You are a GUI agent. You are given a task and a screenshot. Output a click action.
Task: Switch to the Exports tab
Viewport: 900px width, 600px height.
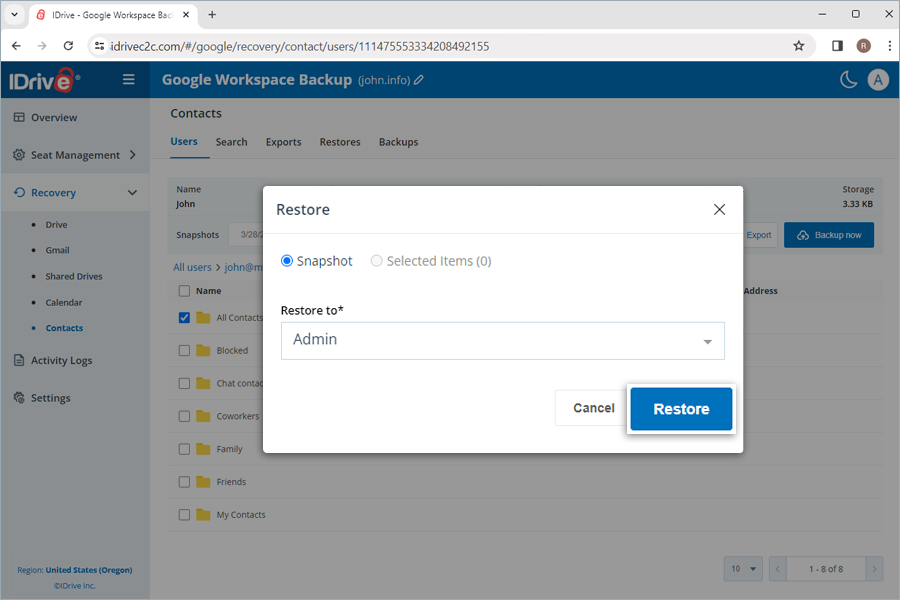(x=284, y=142)
